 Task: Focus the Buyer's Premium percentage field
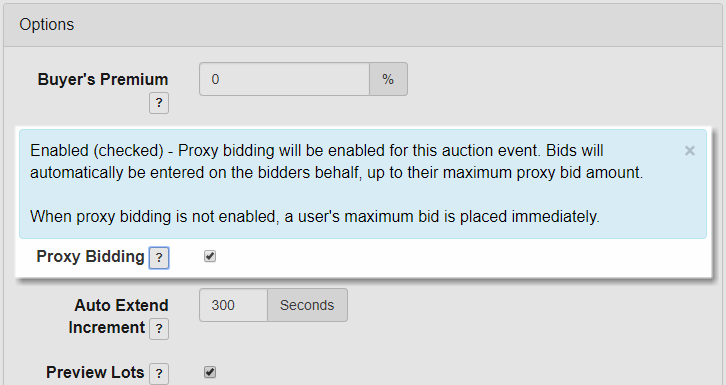[284, 79]
